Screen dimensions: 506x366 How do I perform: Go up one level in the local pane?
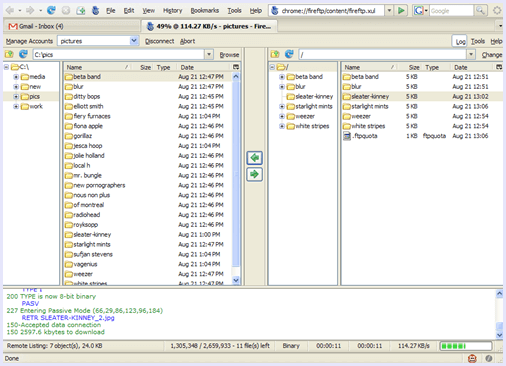[x=9, y=54]
